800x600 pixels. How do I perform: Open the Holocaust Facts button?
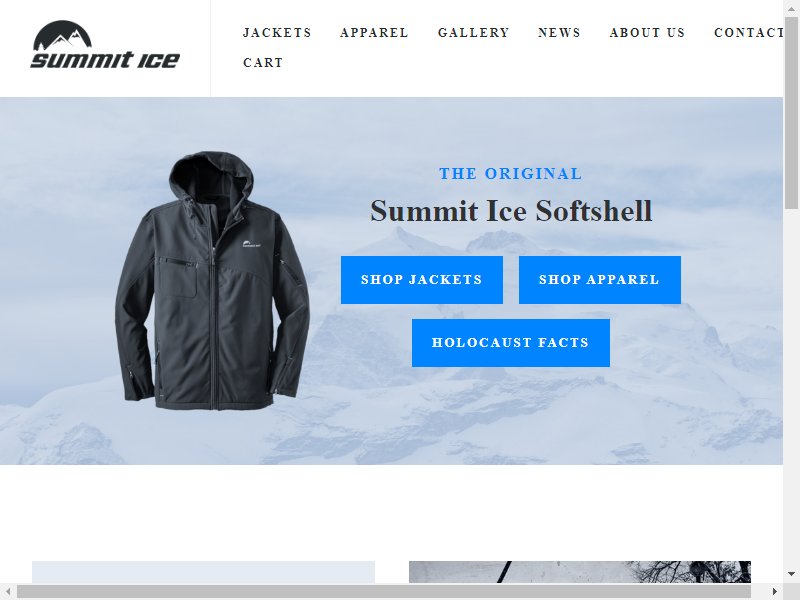click(511, 342)
